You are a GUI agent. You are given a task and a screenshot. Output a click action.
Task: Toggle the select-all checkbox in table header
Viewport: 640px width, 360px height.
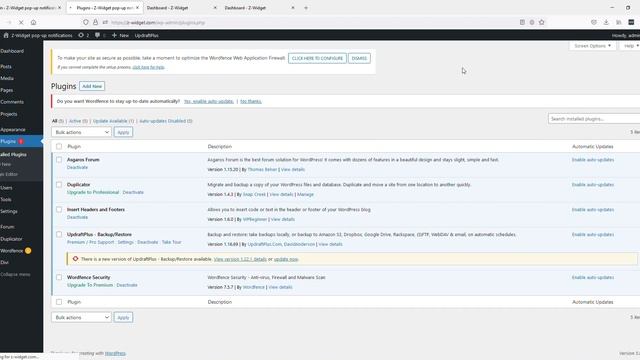tap(59, 146)
